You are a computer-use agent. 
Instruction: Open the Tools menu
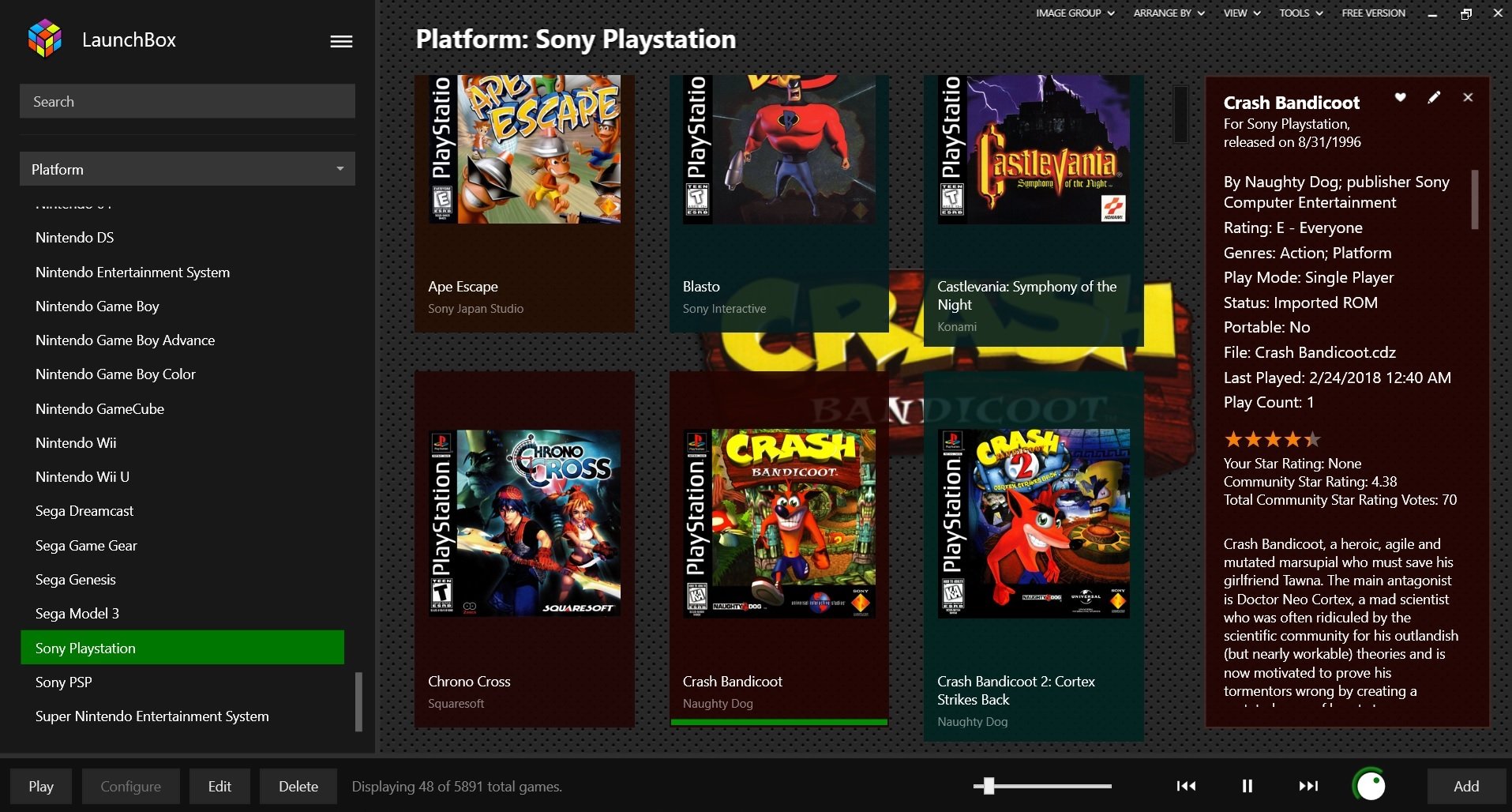(x=1300, y=13)
